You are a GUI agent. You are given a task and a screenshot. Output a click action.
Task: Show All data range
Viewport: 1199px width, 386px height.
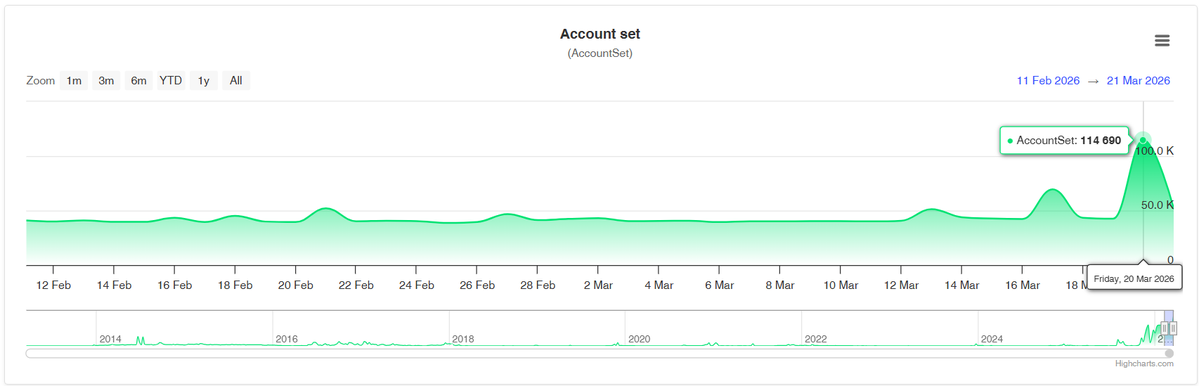click(x=236, y=80)
